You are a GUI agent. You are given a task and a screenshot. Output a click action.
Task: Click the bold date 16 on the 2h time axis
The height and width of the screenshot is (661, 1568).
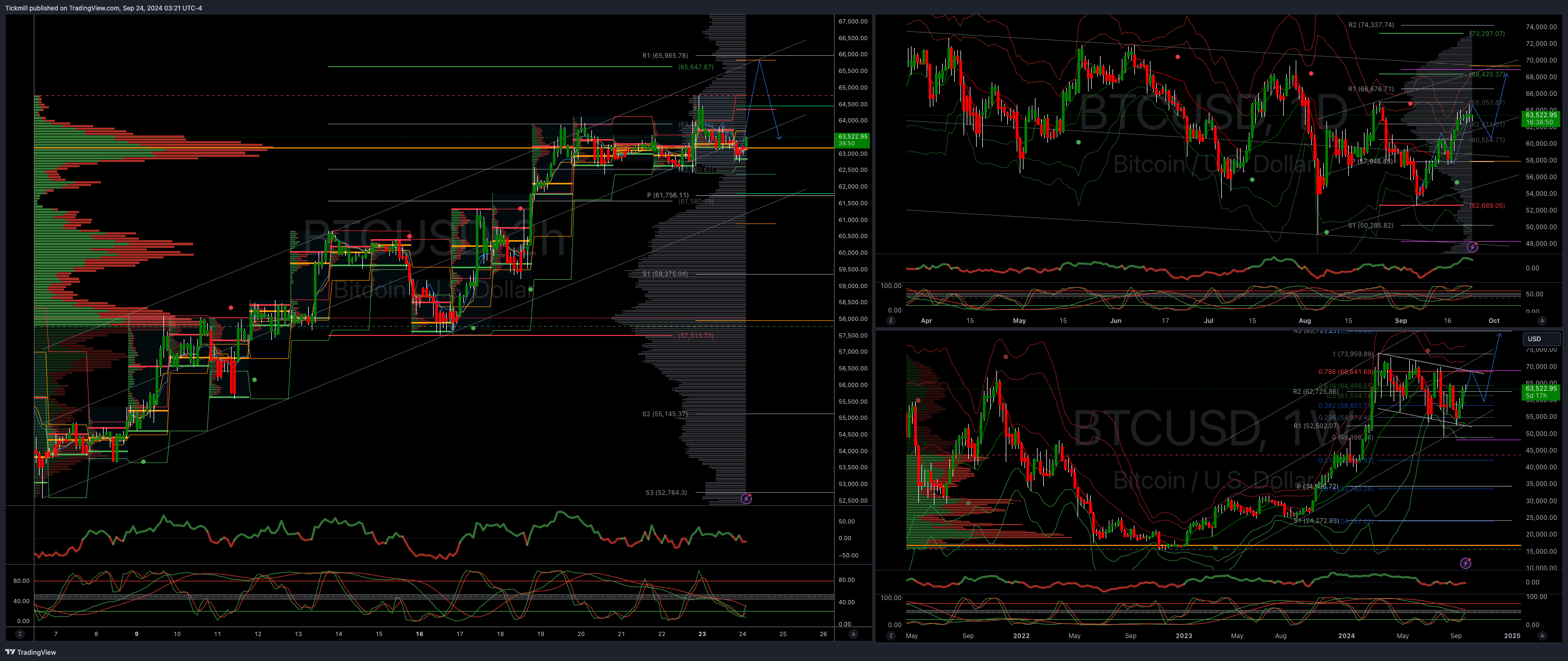tap(420, 634)
